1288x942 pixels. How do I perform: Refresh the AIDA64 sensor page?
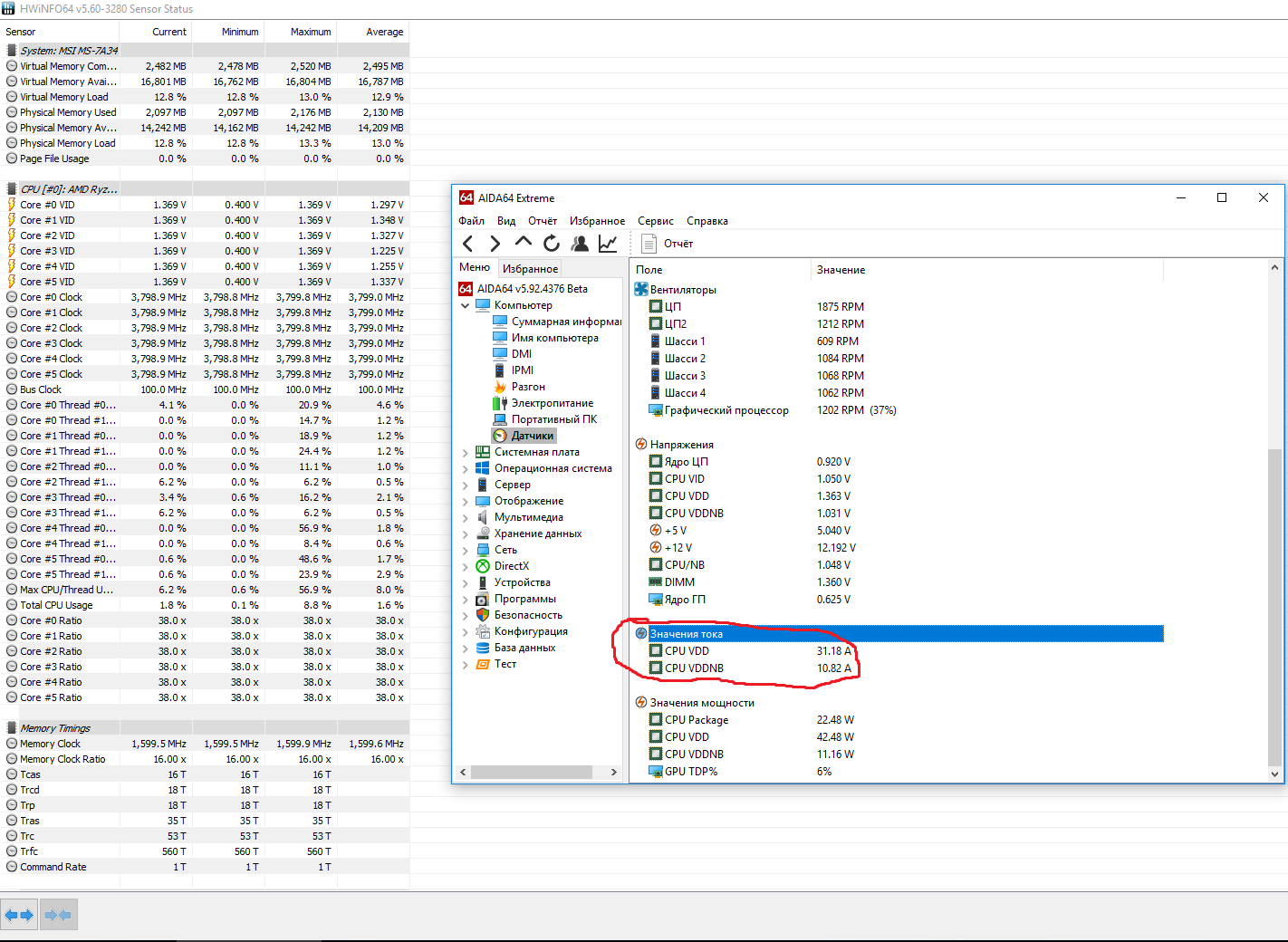coord(552,243)
